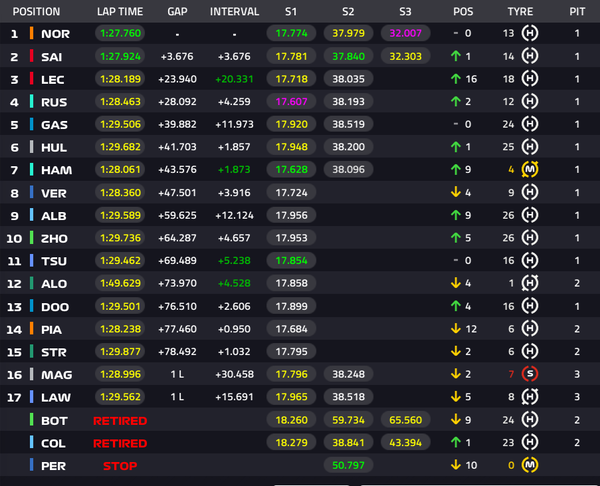The height and width of the screenshot is (486, 600).
Task: Click NOR's lap time 1:27.760
Action: click(x=120, y=33)
